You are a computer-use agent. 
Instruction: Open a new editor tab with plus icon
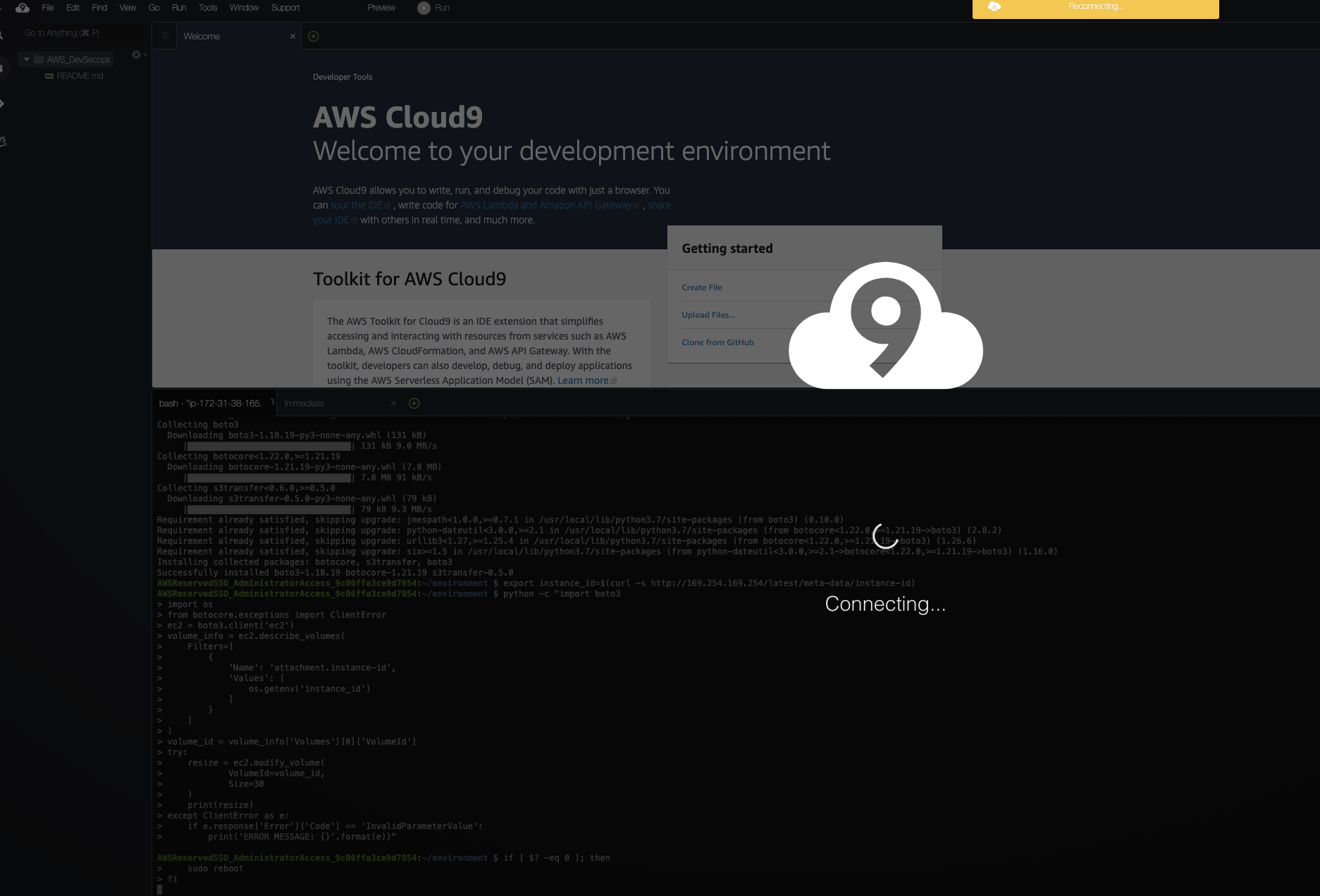coord(314,37)
